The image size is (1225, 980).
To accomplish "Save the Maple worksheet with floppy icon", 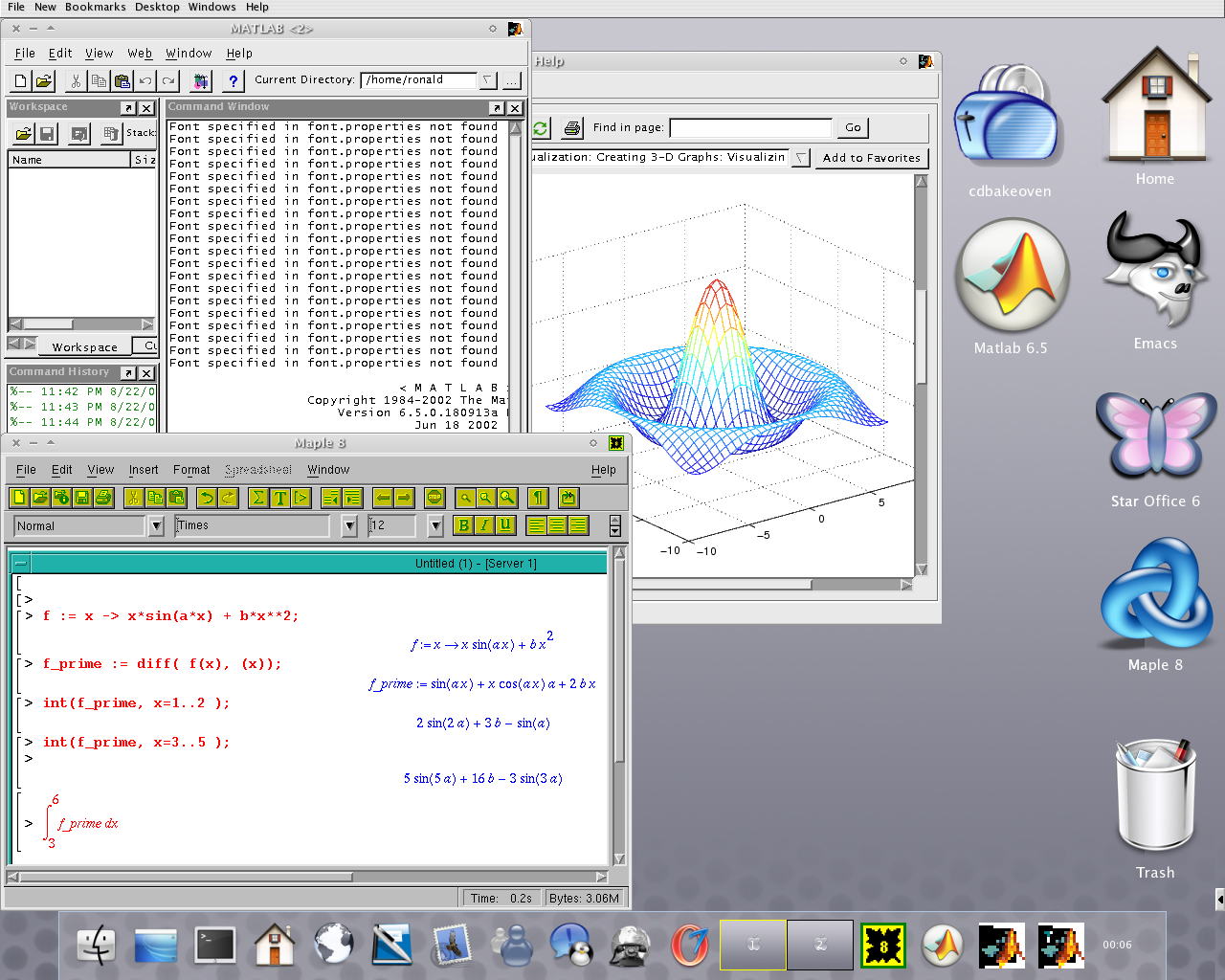I will (x=82, y=498).
